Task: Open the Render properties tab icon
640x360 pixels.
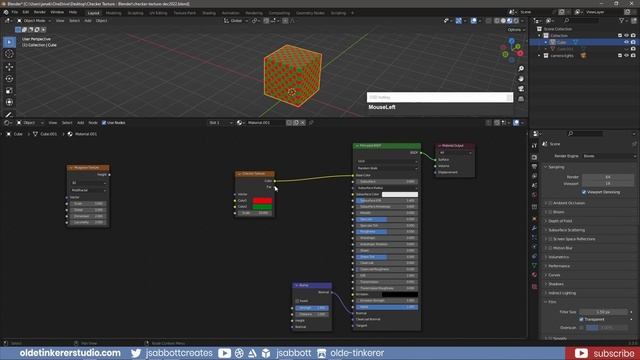Action: click(x=534, y=157)
